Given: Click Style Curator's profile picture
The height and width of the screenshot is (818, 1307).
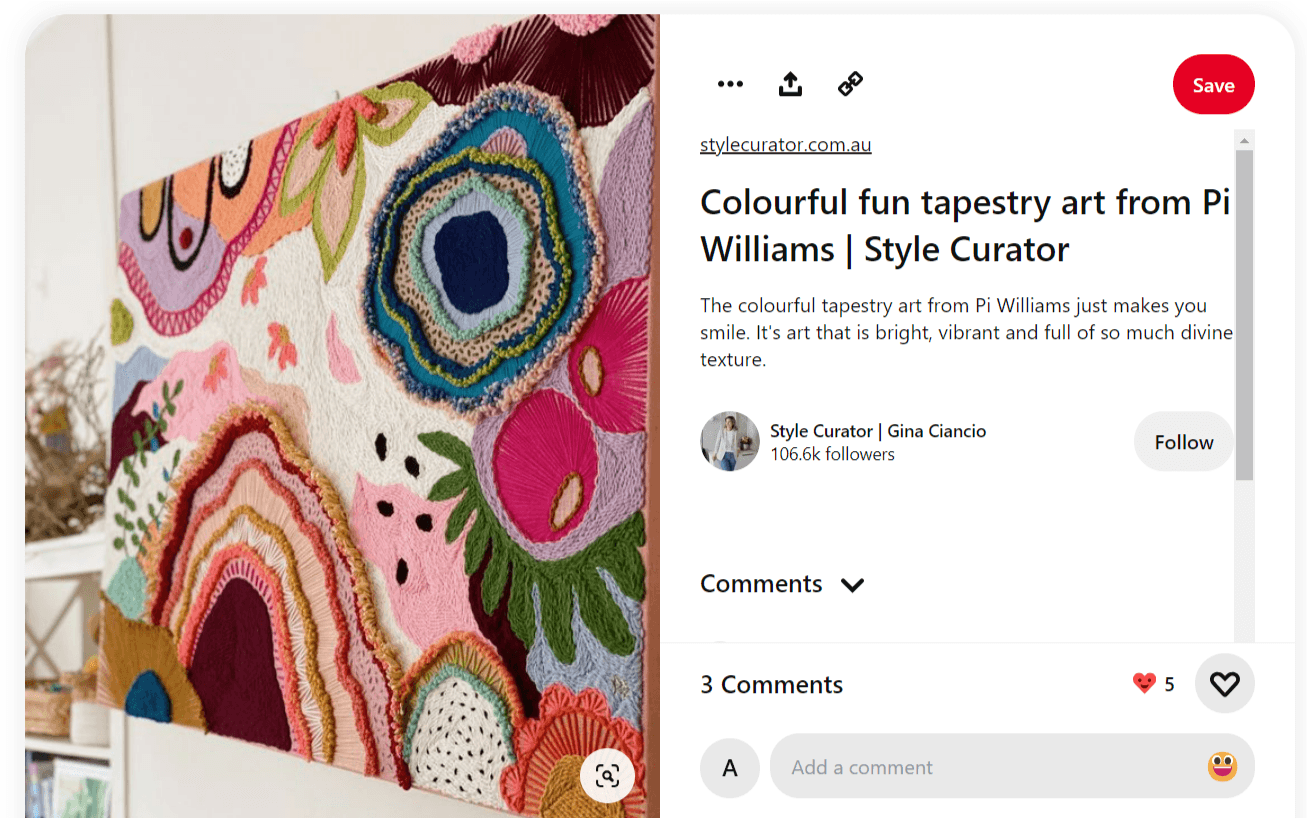Looking at the screenshot, I should click(730, 441).
